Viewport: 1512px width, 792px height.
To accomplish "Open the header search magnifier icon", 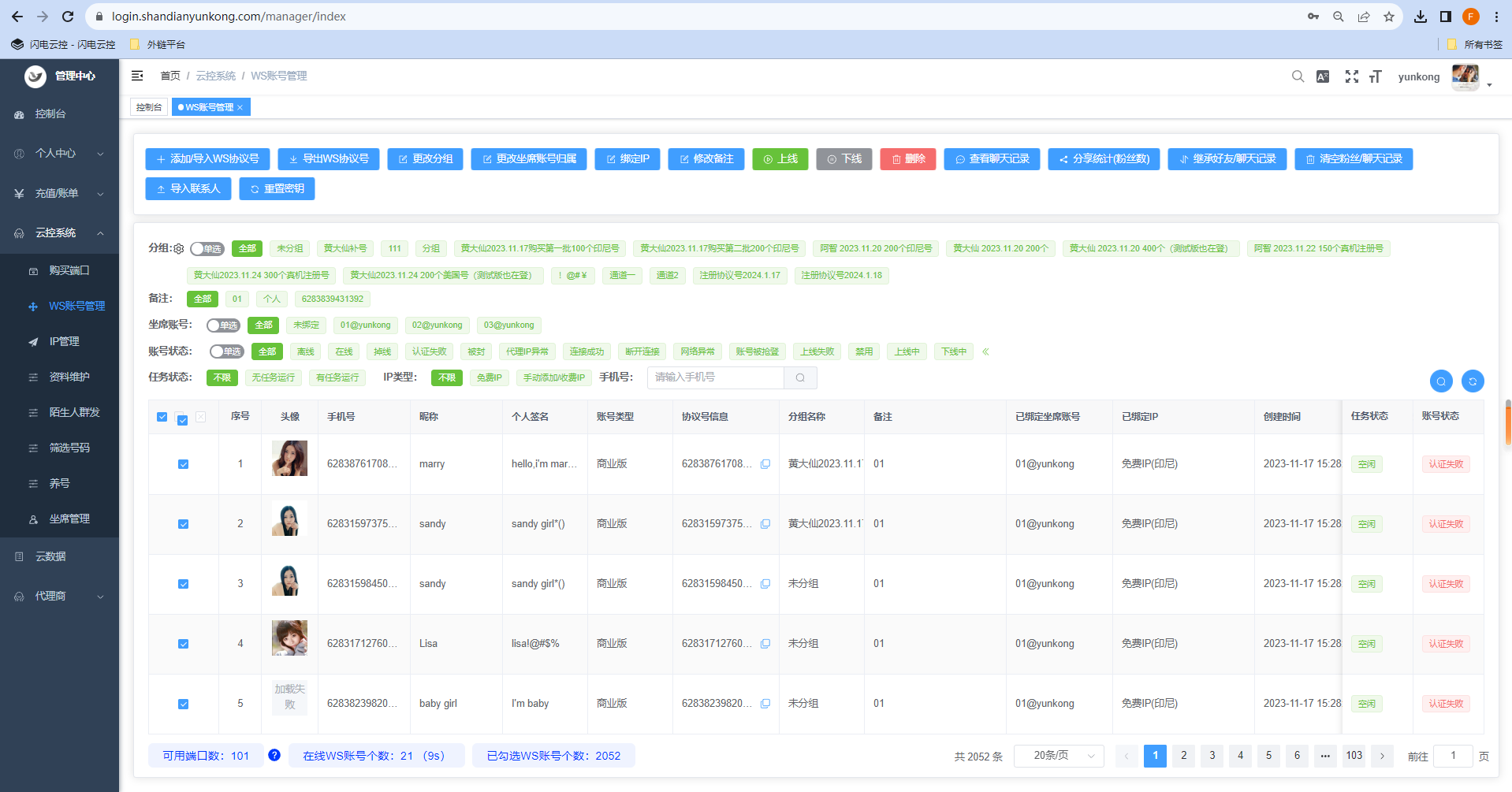I will pyautogui.click(x=1298, y=76).
